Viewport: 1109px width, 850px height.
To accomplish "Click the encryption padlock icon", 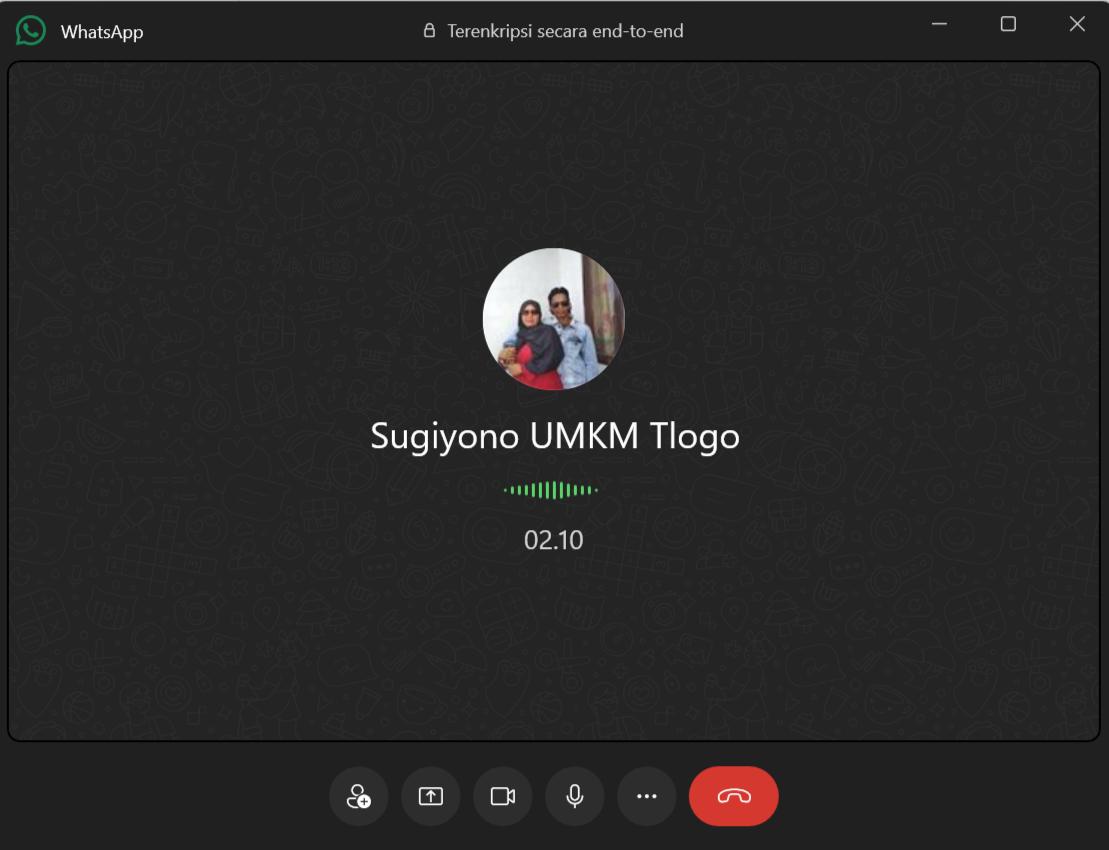I will (429, 30).
